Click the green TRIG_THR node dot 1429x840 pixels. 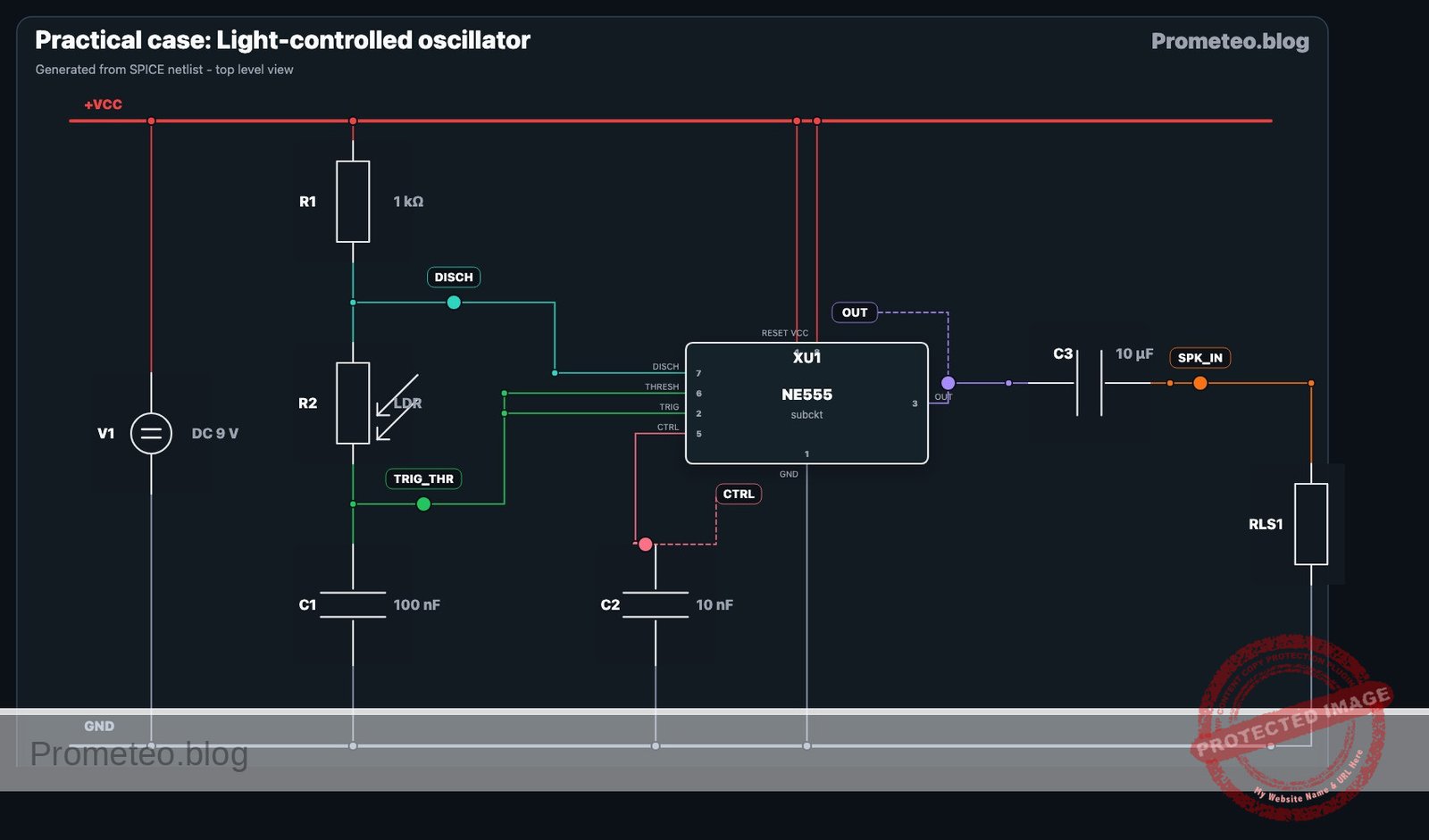pyautogui.click(x=423, y=504)
